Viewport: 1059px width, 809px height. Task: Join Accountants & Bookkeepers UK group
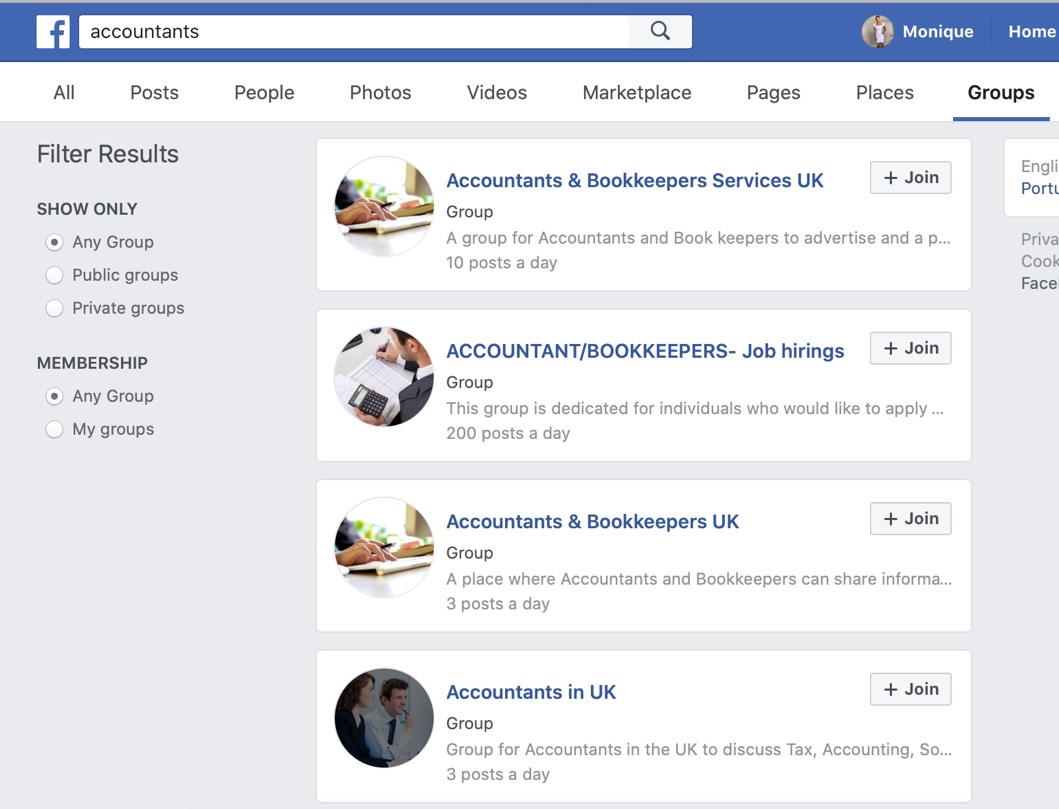[910, 518]
